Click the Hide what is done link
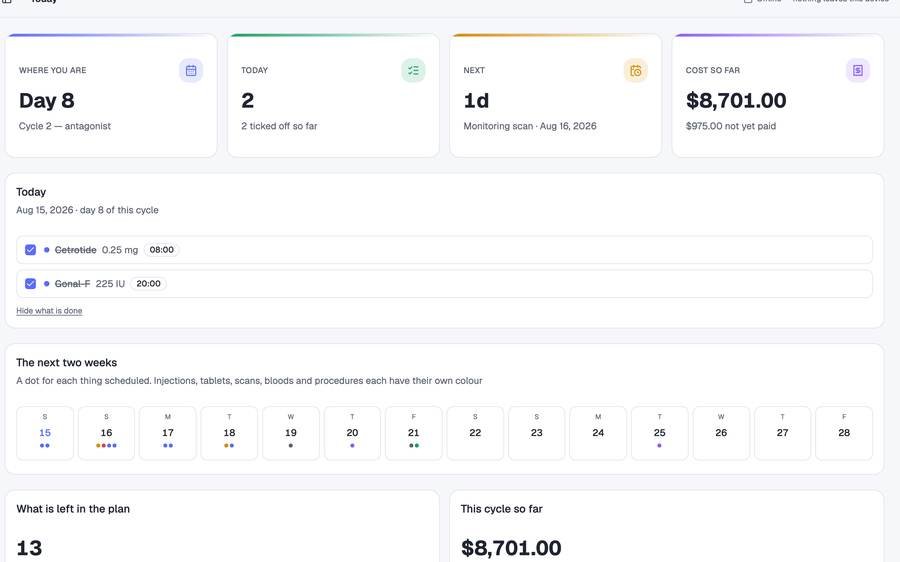 point(49,311)
